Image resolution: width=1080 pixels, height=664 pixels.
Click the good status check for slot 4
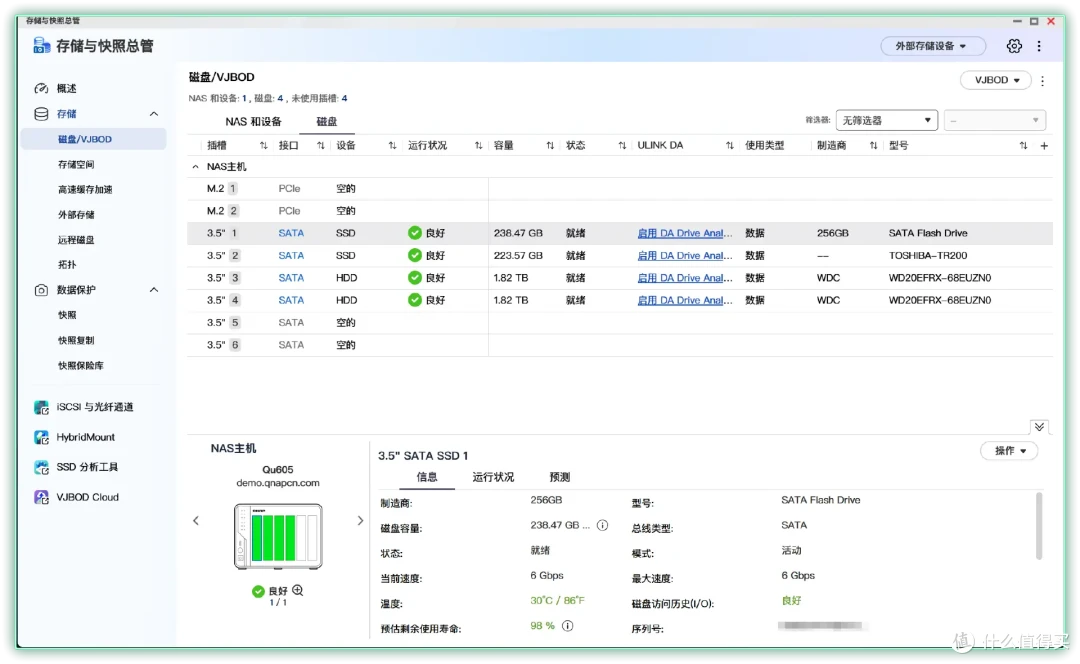(415, 300)
